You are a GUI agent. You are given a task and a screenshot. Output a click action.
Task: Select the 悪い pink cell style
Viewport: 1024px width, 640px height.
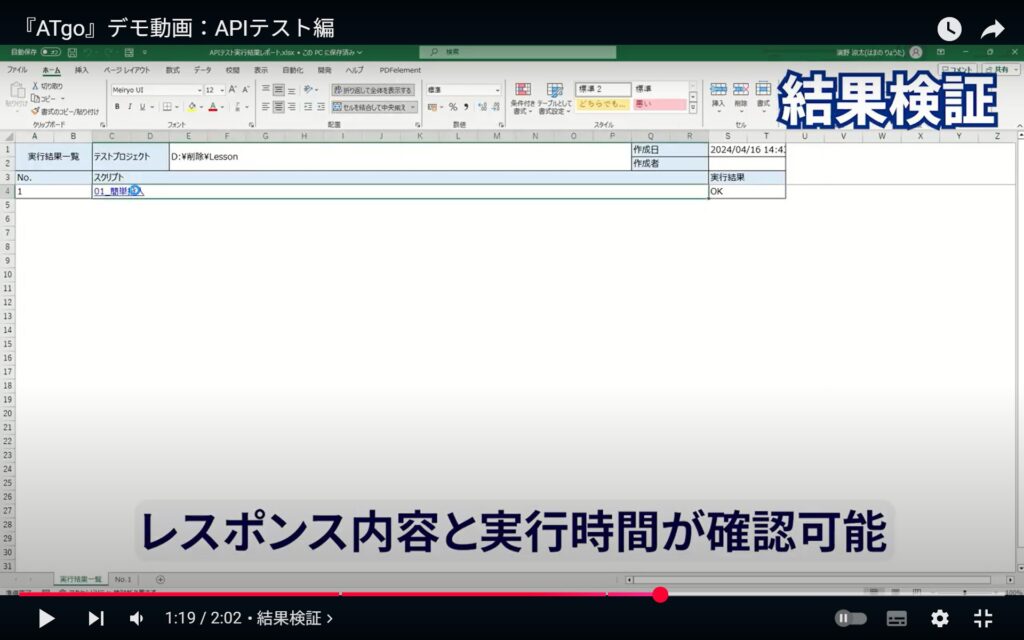coord(660,104)
